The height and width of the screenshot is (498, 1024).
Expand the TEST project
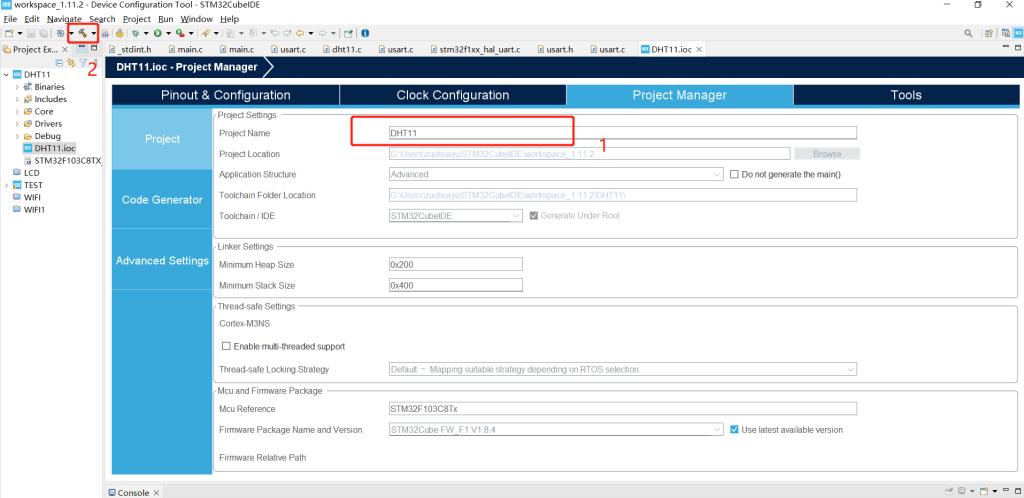point(6,185)
